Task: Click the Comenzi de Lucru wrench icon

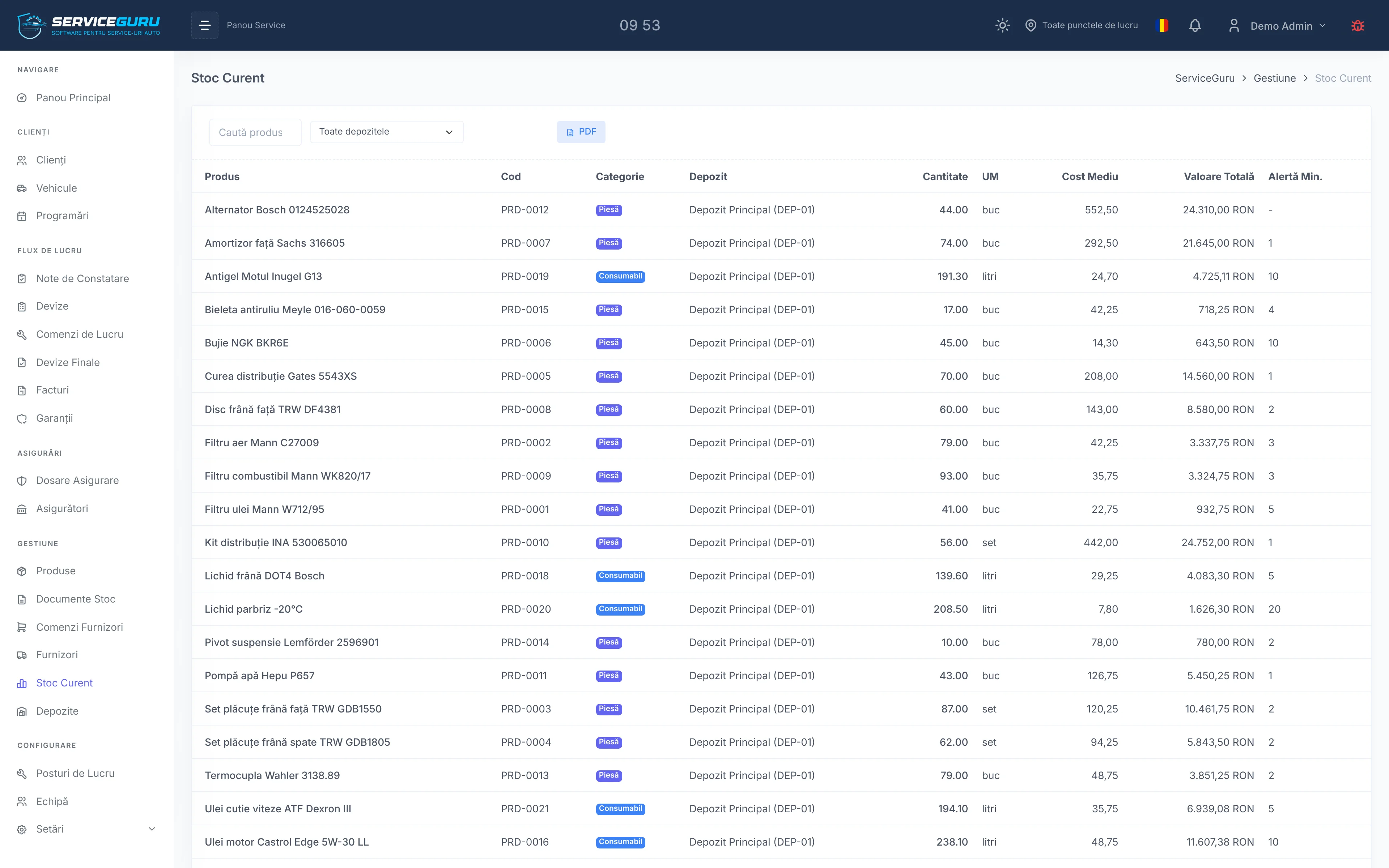Action: (x=22, y=335)
